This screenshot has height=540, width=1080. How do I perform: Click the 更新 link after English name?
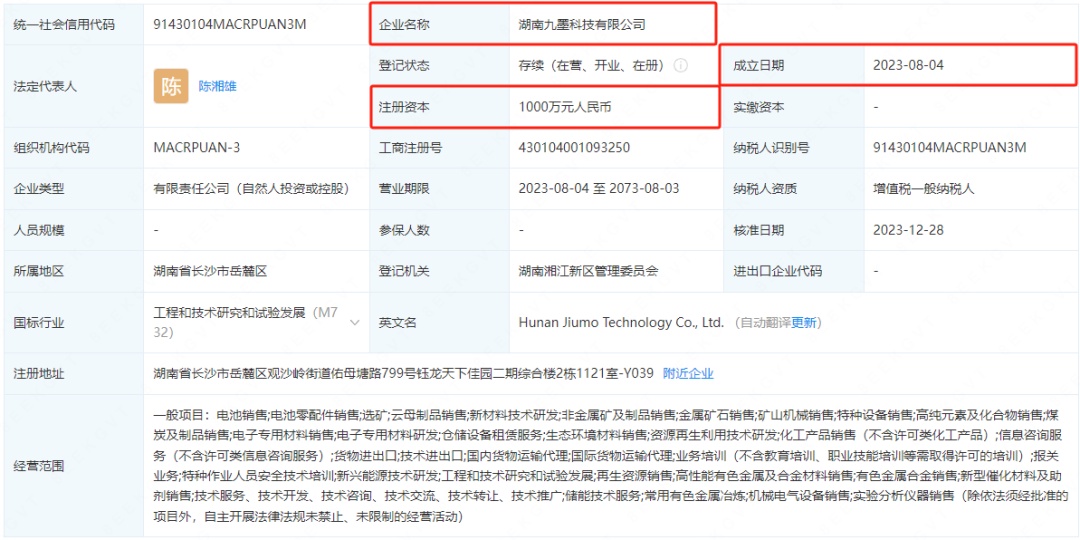[x=804, y=323]
